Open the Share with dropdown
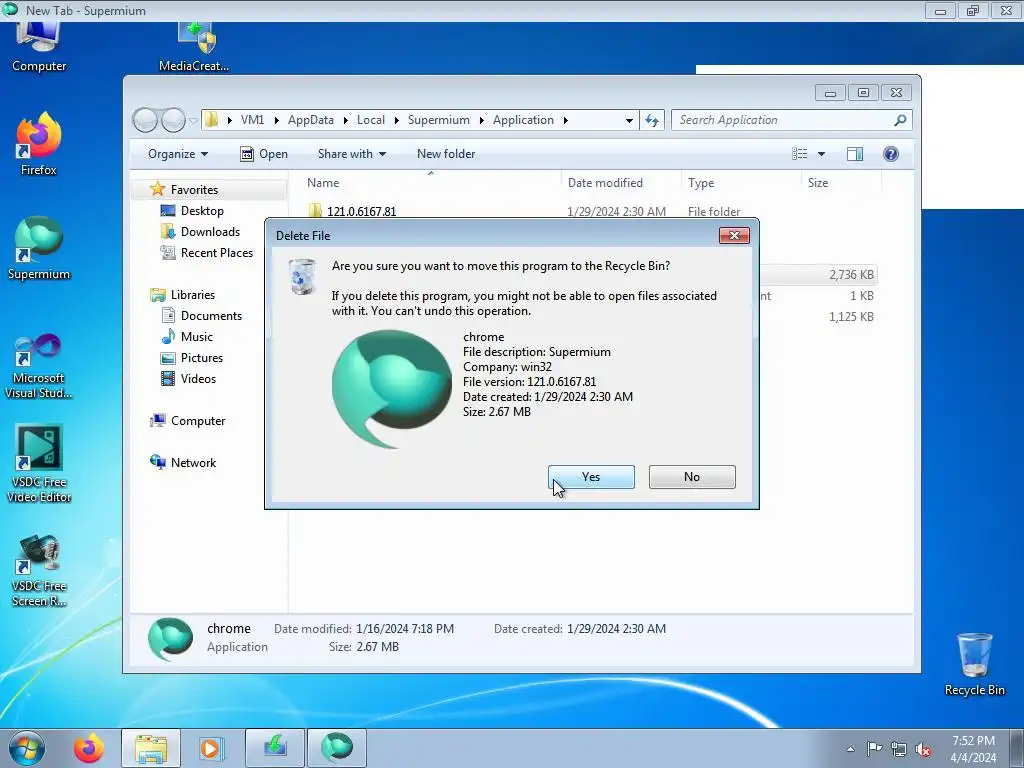This screenshot has width=1024, height=768. pyautogui.click(x=352, y=154)
